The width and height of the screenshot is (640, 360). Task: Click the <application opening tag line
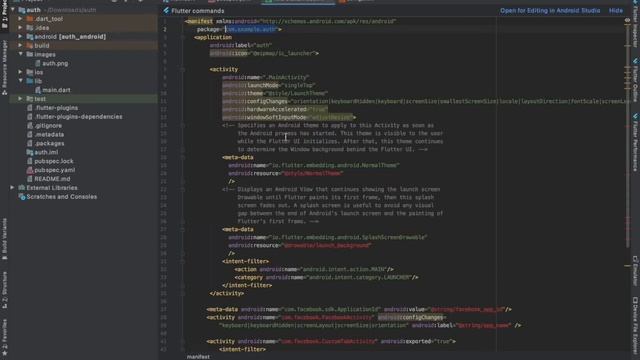click(x=213, y=38)
